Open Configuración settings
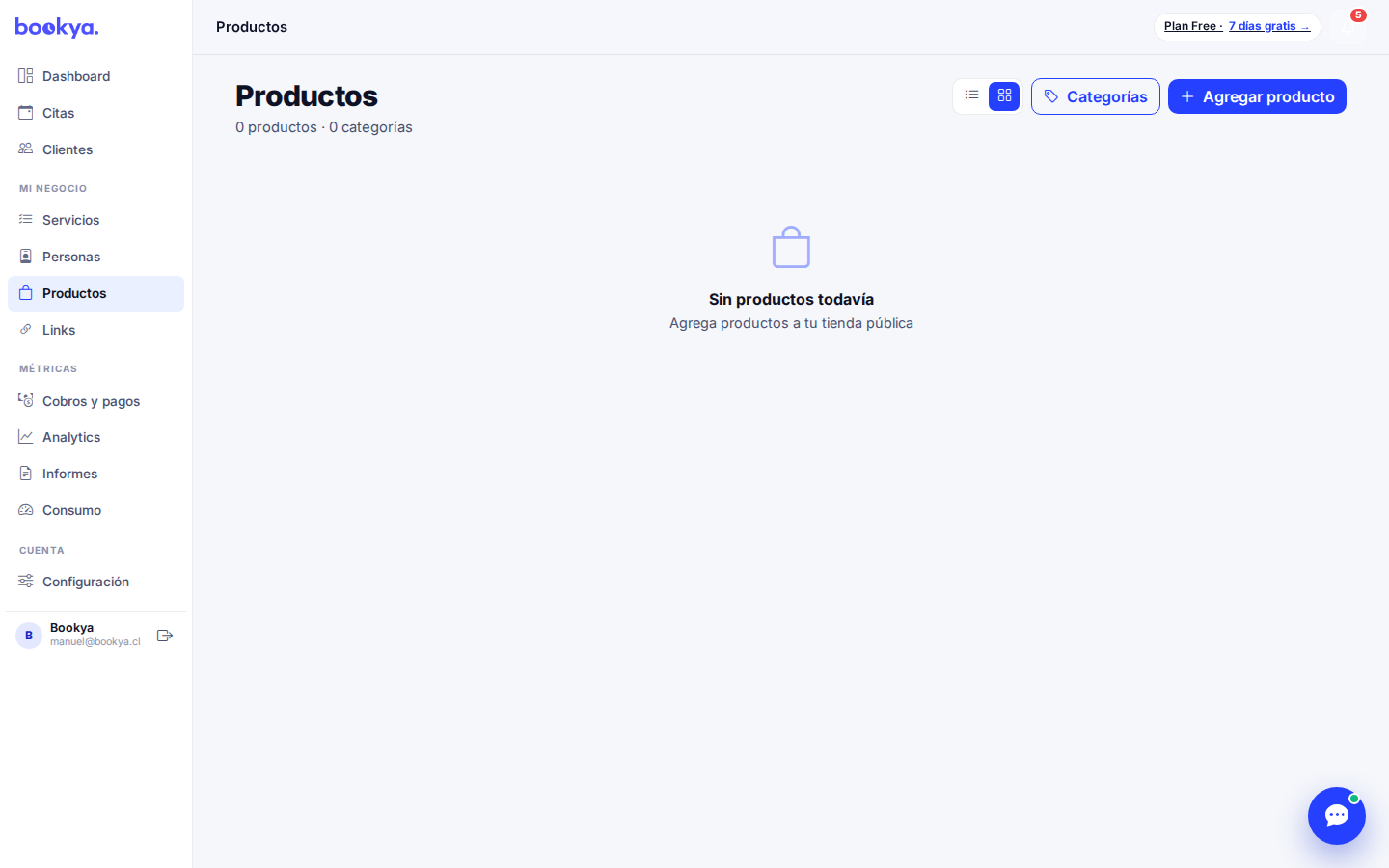The width and height of the screenshot is (1389, 868). tap(95, 582)
